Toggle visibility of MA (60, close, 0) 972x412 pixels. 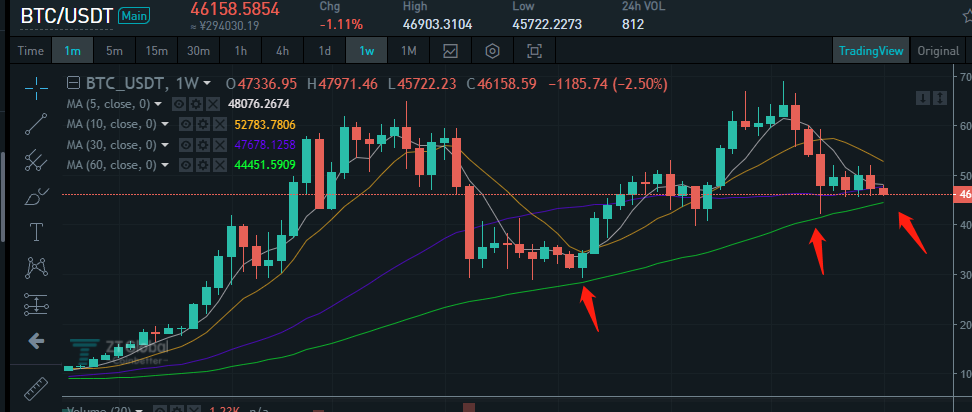(x=185, y=165)
